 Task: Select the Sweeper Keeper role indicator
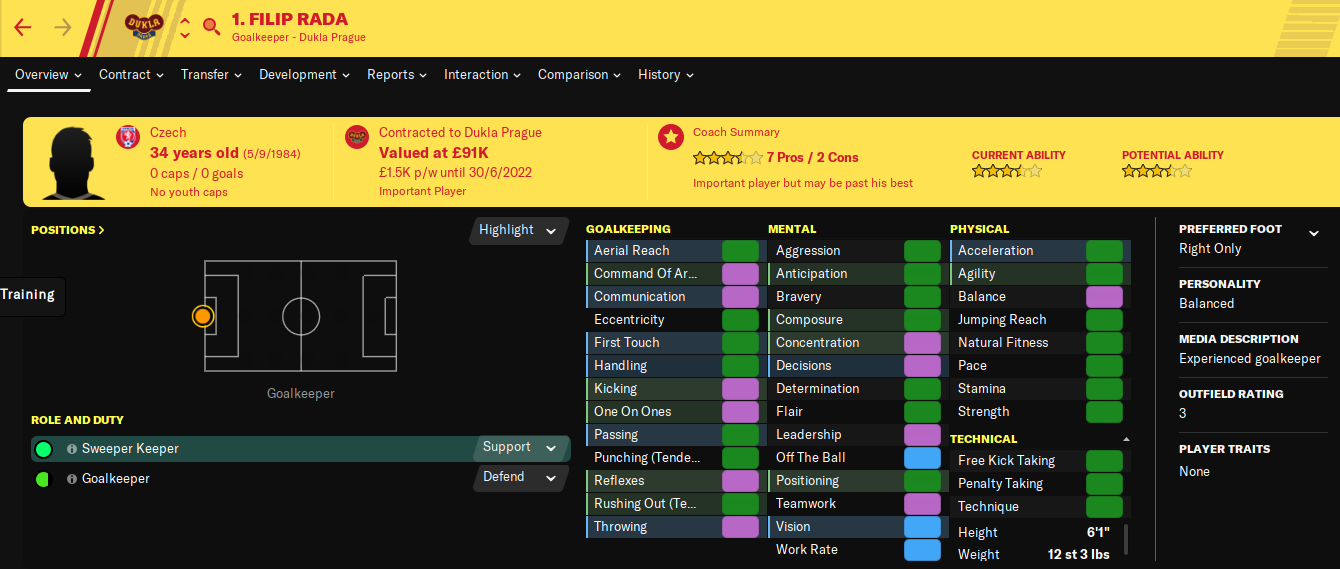pyautogui.click(x=43, y=449)
